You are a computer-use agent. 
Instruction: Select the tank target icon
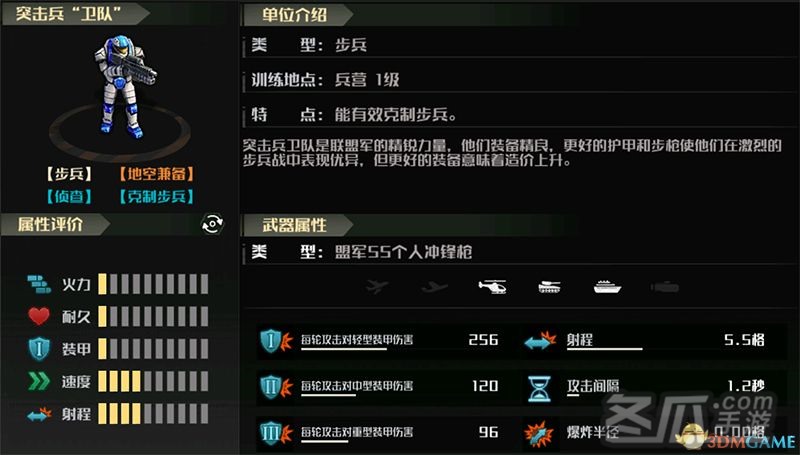point(549,287)
